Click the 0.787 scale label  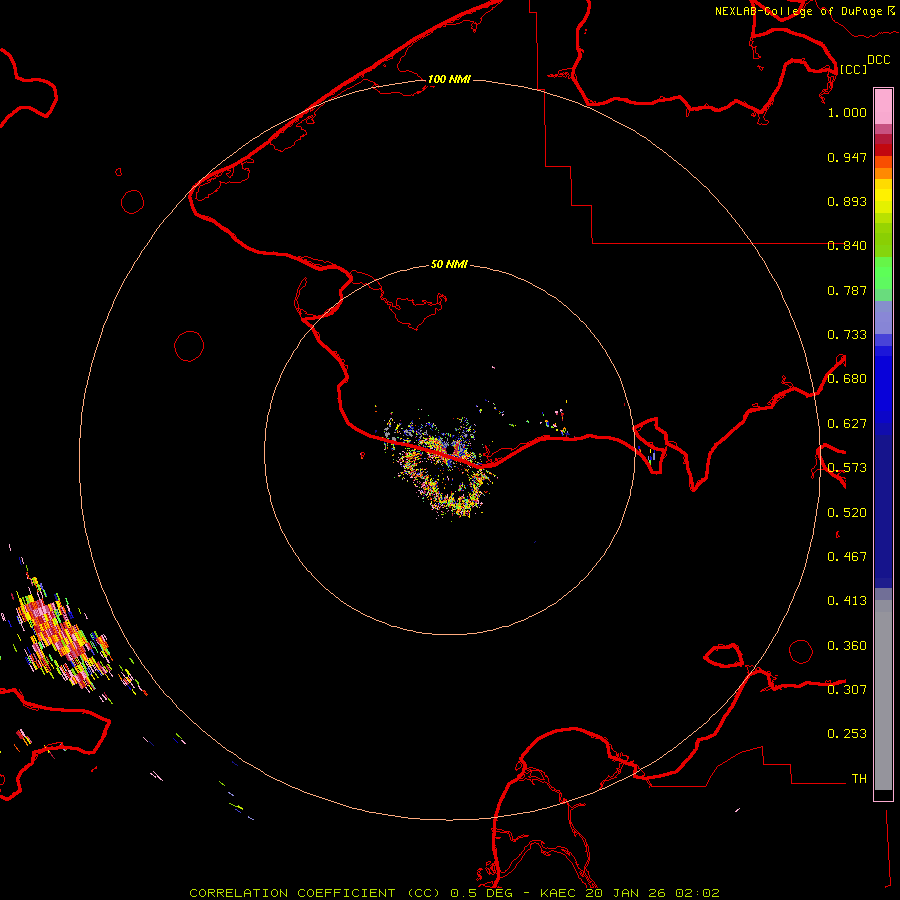[x=847, y=290]
